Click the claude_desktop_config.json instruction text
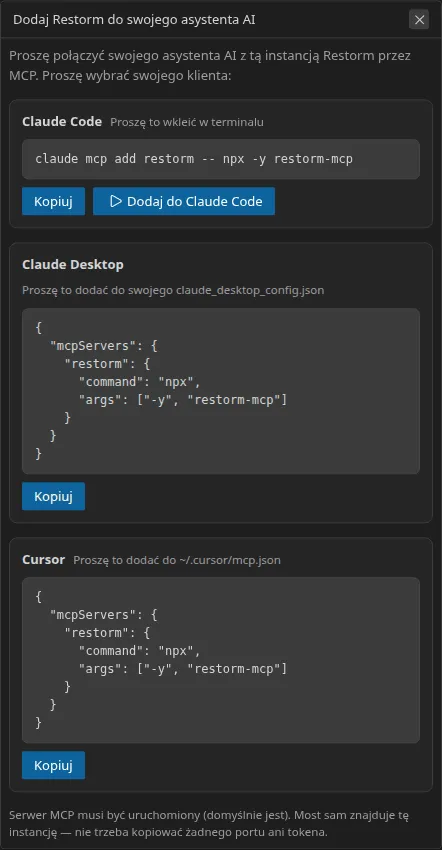This screenshot has width=442, height=850. click(173, 290)
